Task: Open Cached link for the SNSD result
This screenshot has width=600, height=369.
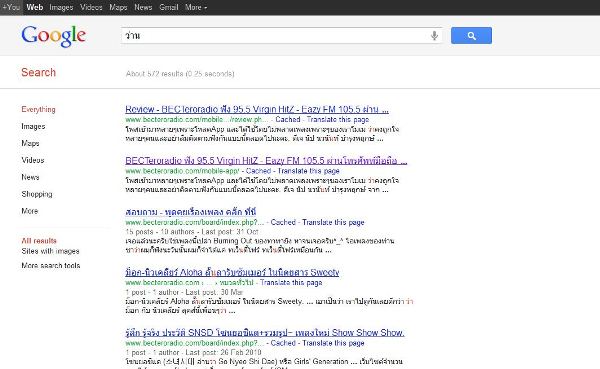Action: [283, 343]
